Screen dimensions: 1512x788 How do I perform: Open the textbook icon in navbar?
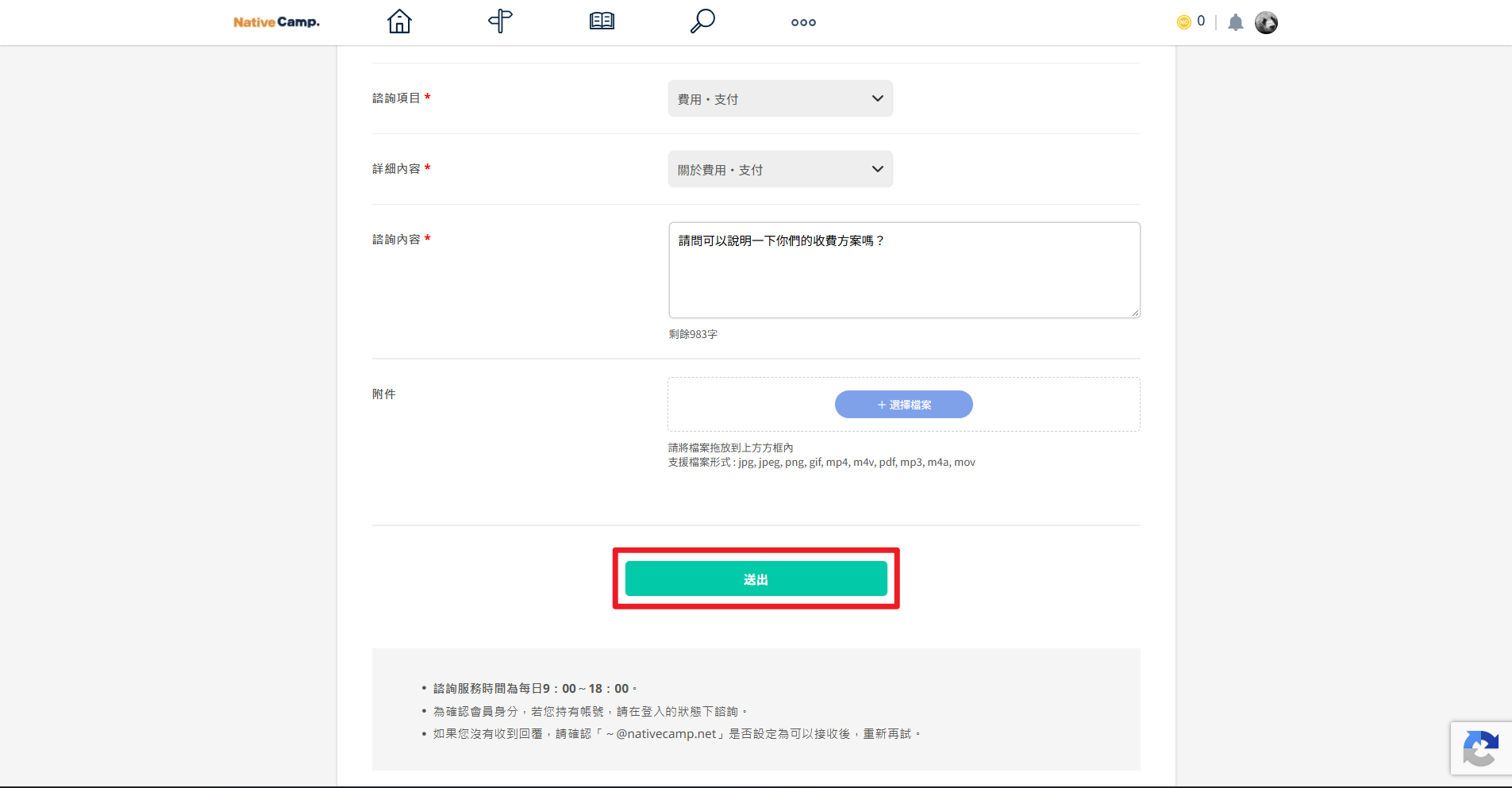(602, 21)
